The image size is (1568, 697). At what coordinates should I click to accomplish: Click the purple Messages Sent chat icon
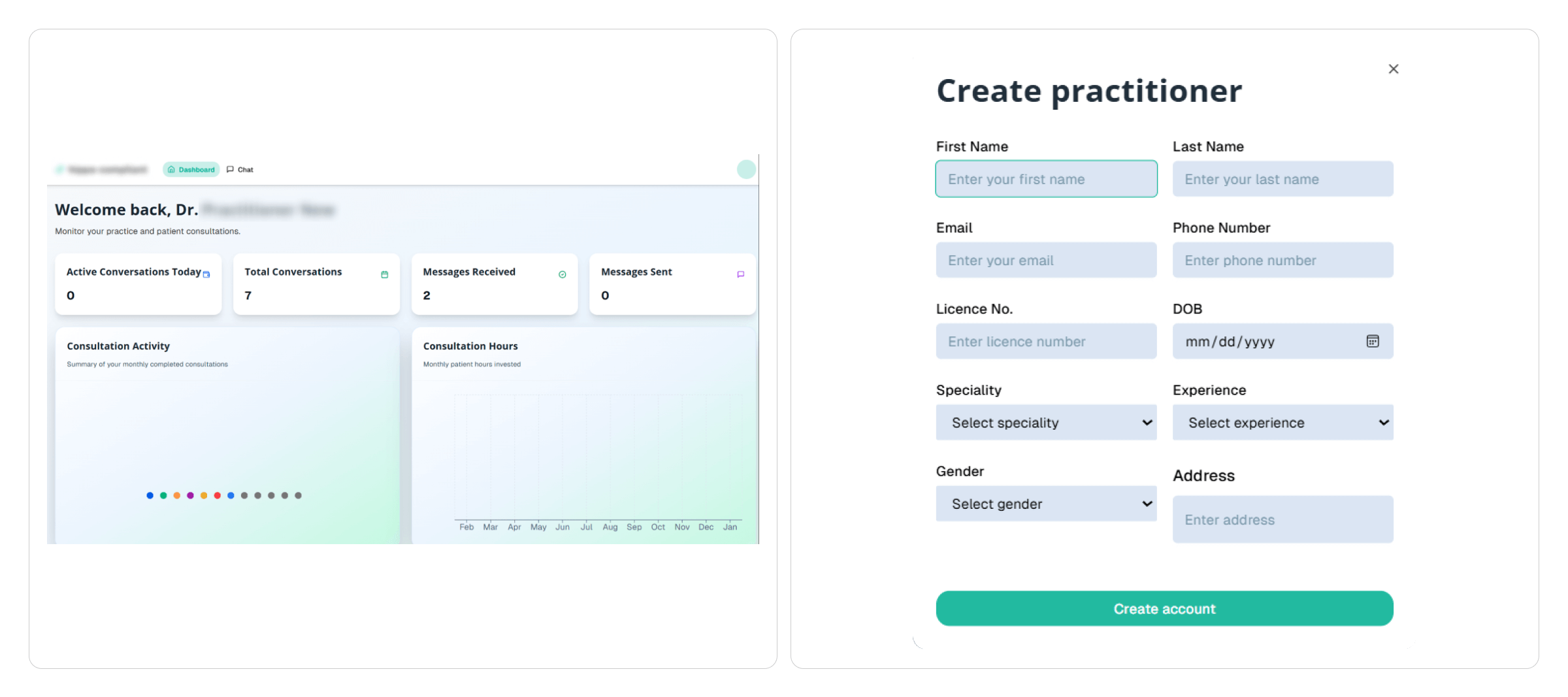740,274
